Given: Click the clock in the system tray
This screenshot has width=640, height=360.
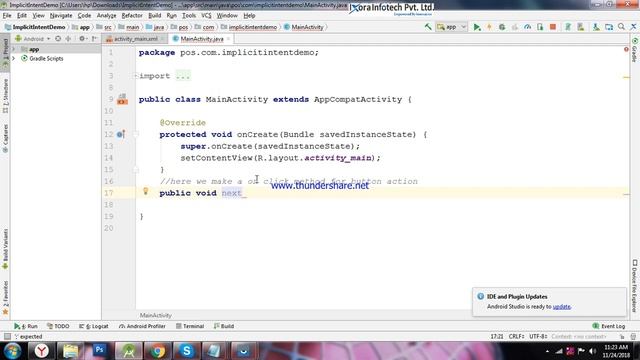Looking at the screenshot, I should coord(616,351).
